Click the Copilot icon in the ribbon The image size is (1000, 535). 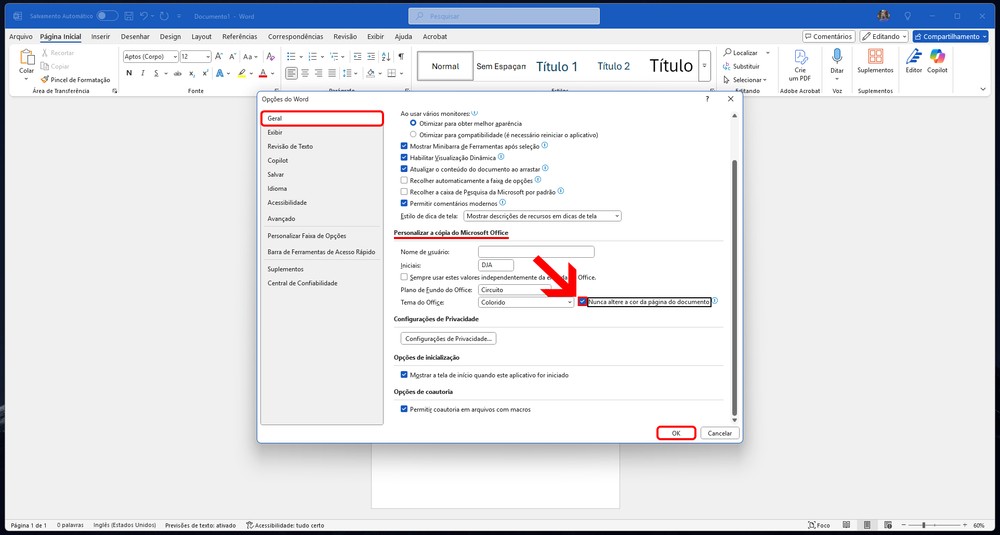pyautogui.click(x=937, y=60)
